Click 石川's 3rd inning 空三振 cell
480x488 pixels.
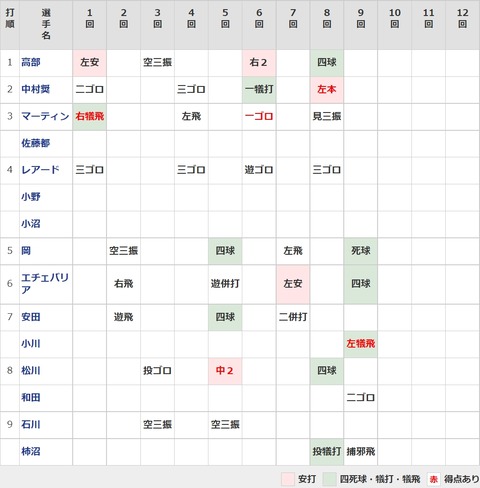click(157, 425)
